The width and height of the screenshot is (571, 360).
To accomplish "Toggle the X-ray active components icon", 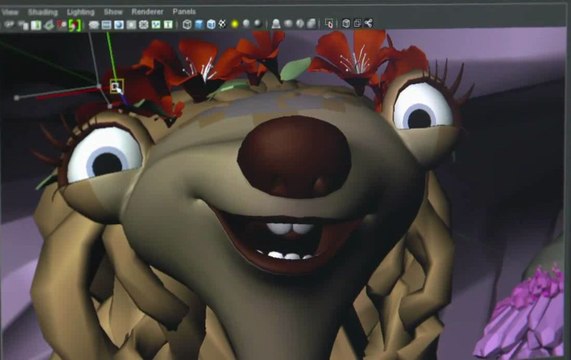I will coord(357,24).
